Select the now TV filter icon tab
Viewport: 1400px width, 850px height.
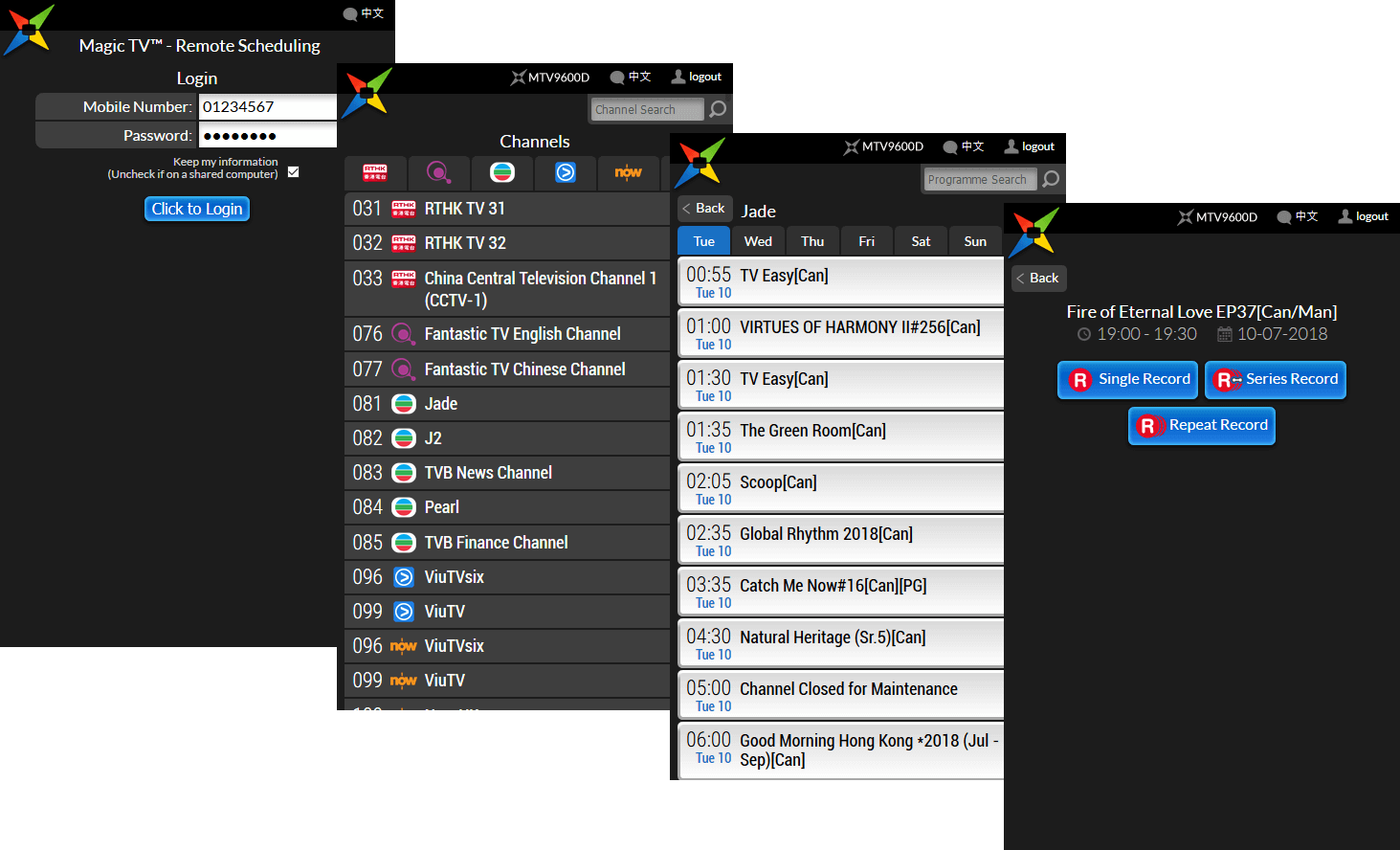tap(629, 172)
